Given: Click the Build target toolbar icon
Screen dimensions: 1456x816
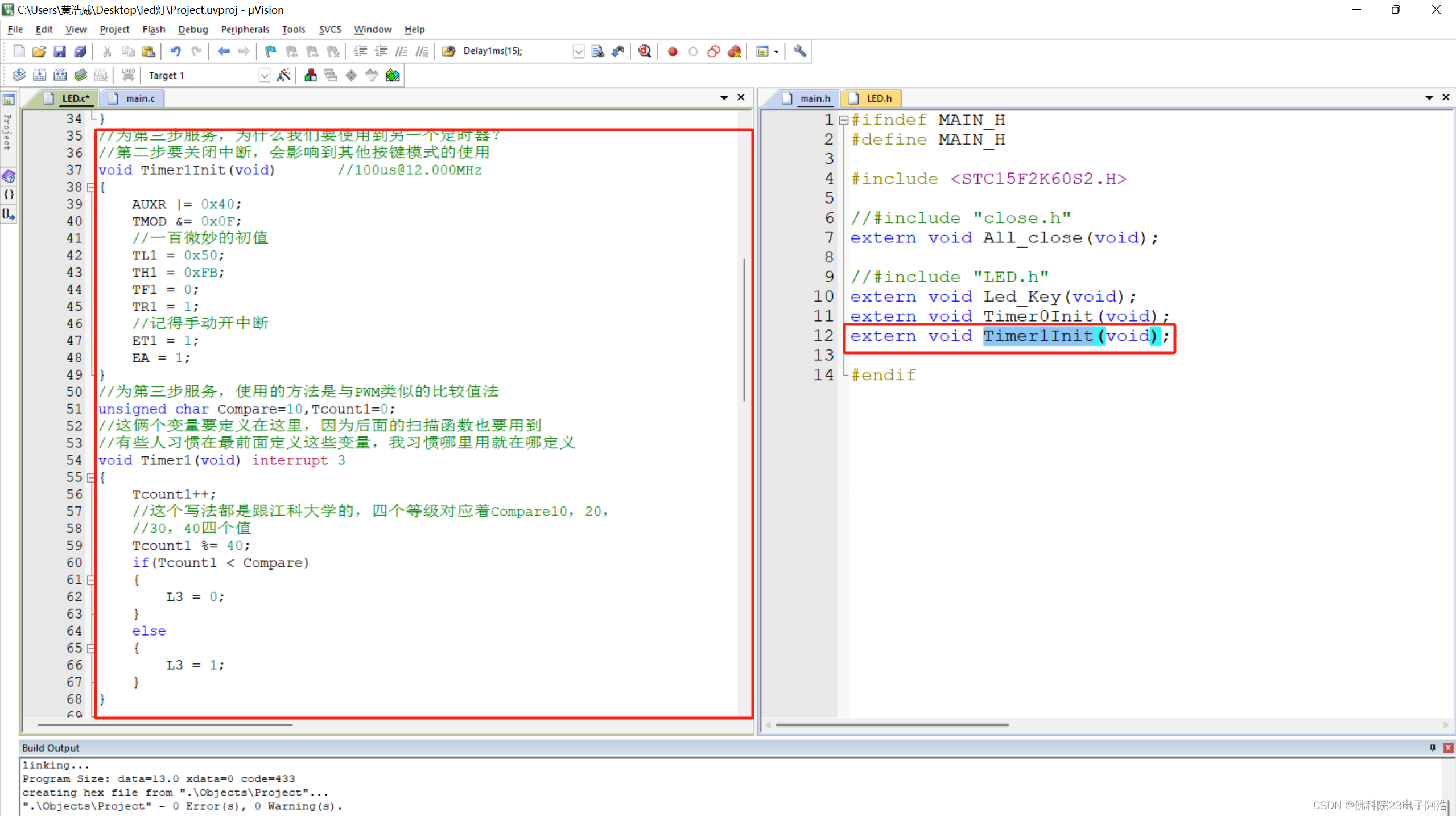Looking at the screenshot, I should point(39,75).
